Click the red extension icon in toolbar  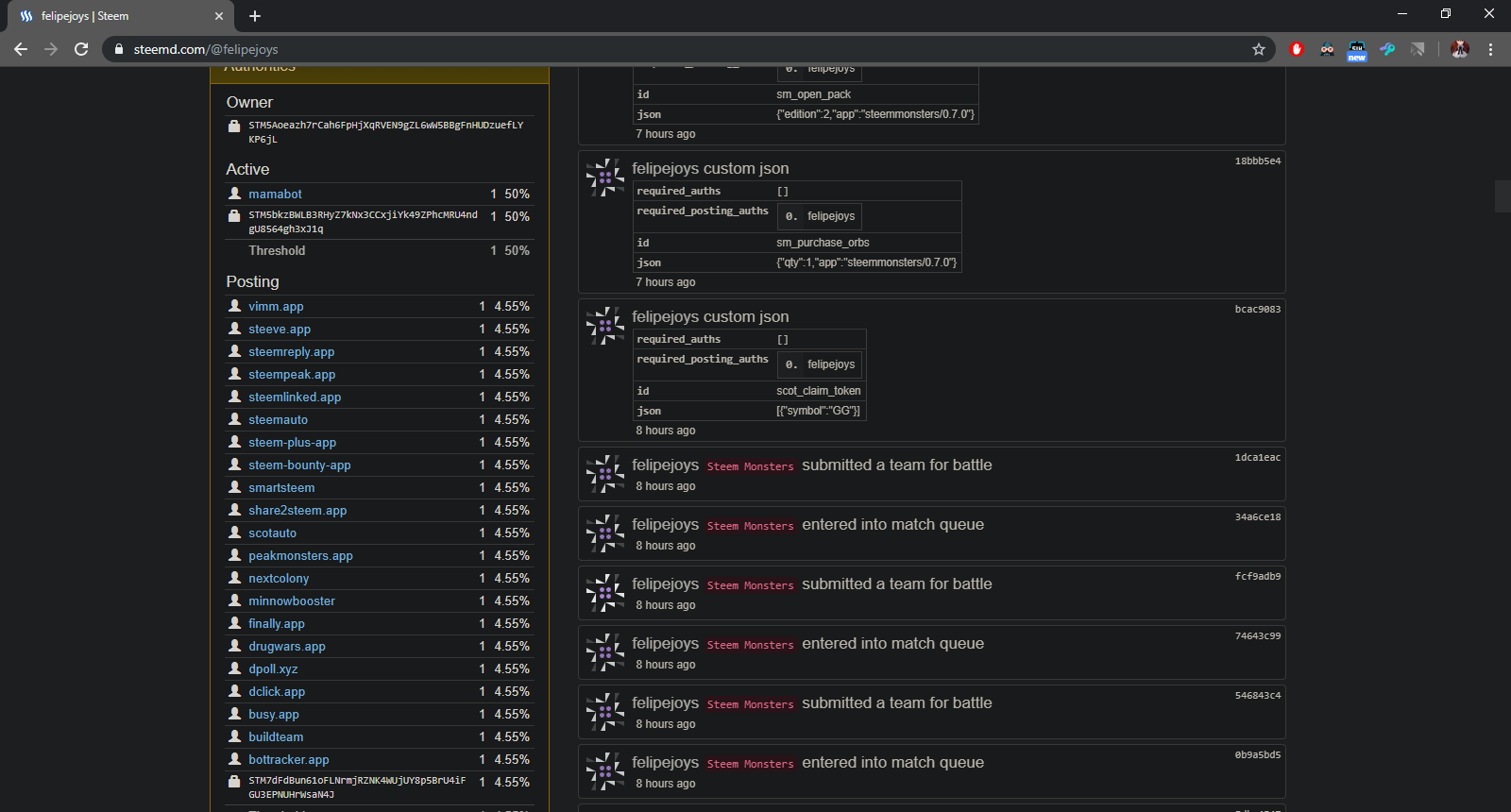click(x=1297, y=49)
